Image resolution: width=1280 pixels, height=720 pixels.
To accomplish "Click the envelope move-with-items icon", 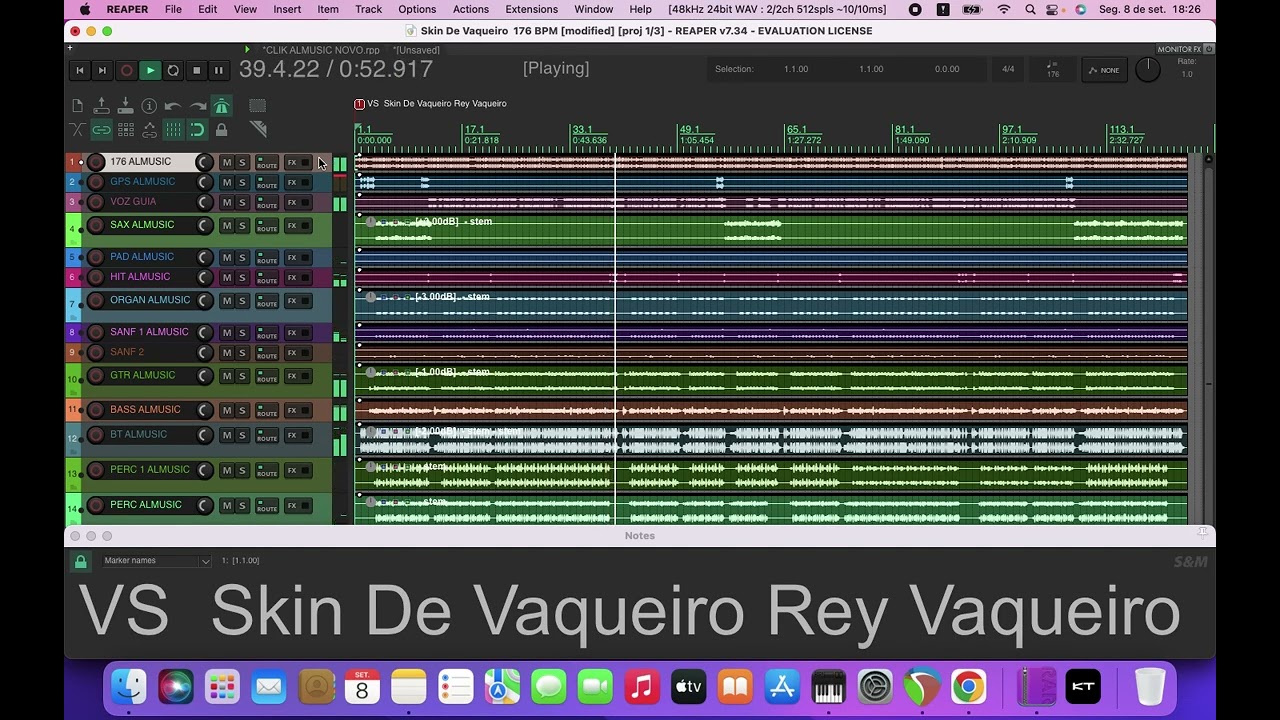I will point(149,130).
